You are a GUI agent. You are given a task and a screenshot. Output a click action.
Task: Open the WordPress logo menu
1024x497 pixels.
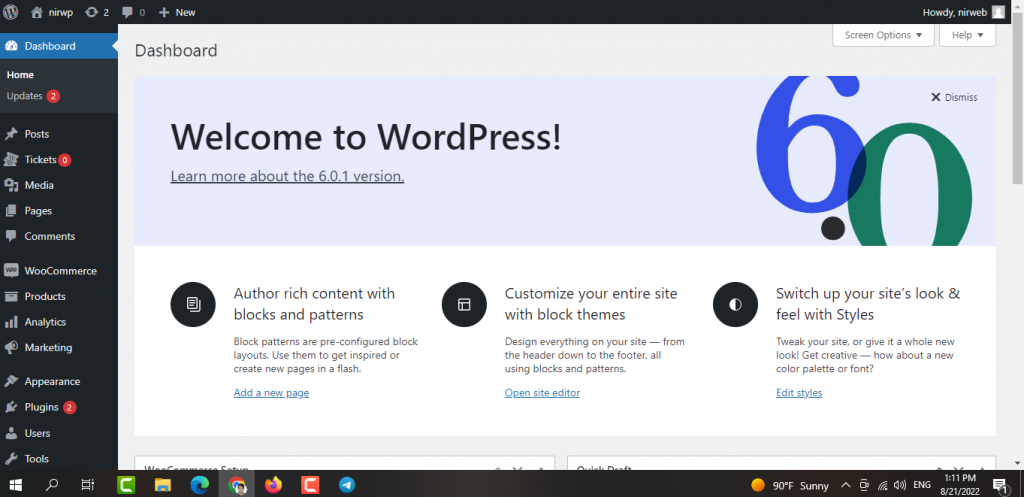[10, 12]
